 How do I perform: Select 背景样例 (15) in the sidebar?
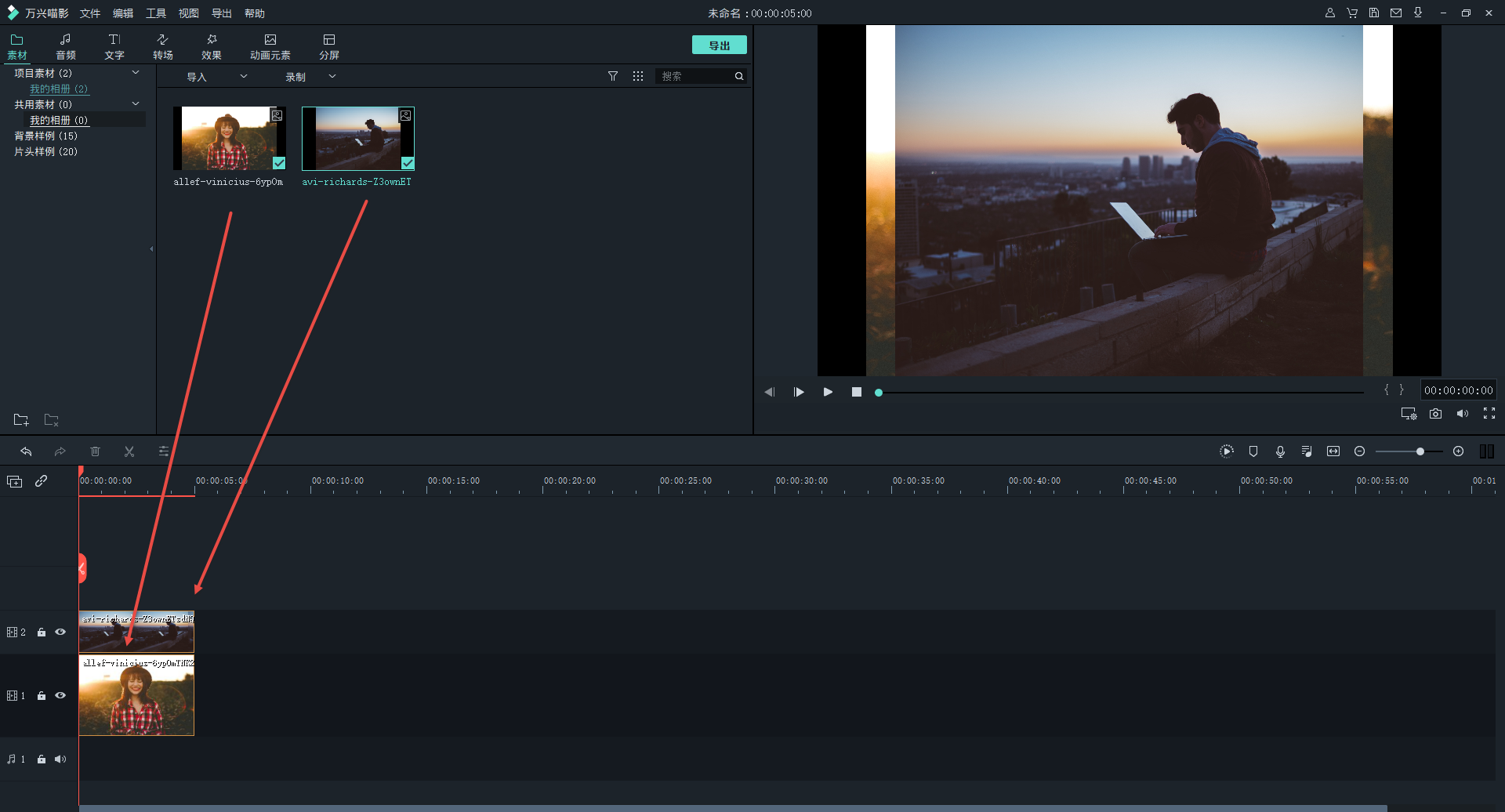45,136
